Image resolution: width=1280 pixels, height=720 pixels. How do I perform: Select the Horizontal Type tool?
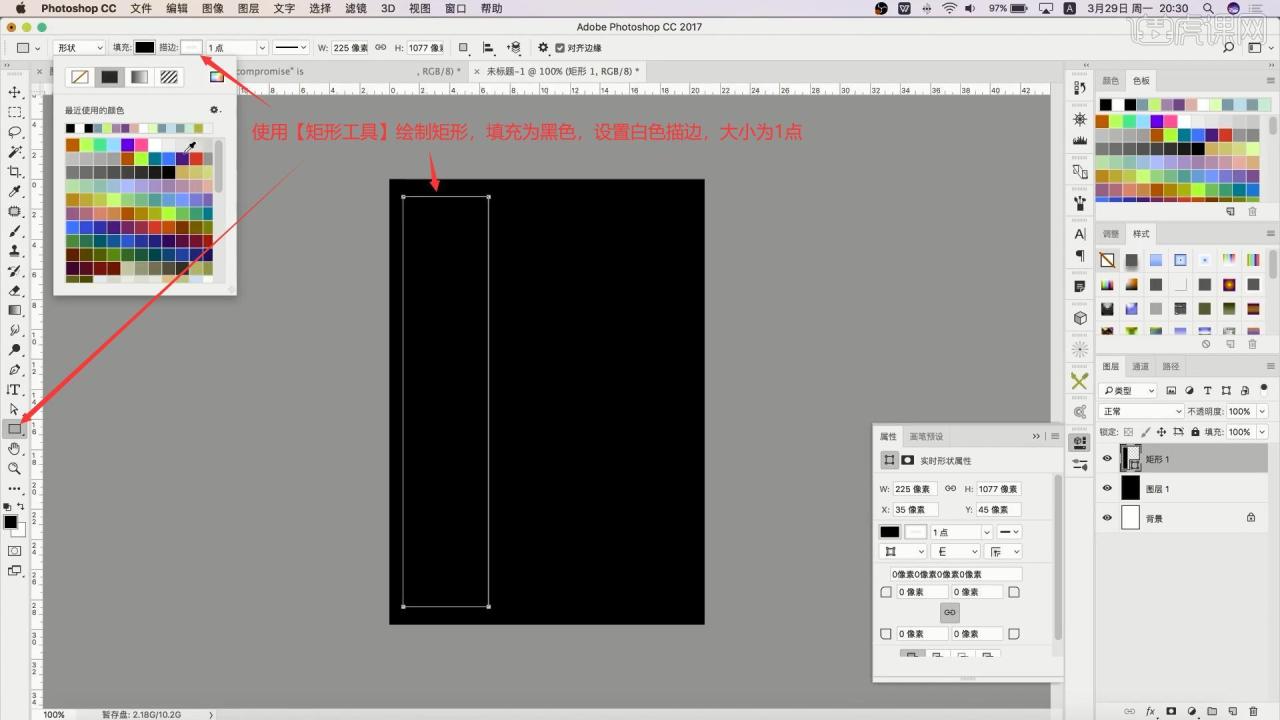pyautogui.click(x=15, y=389)
